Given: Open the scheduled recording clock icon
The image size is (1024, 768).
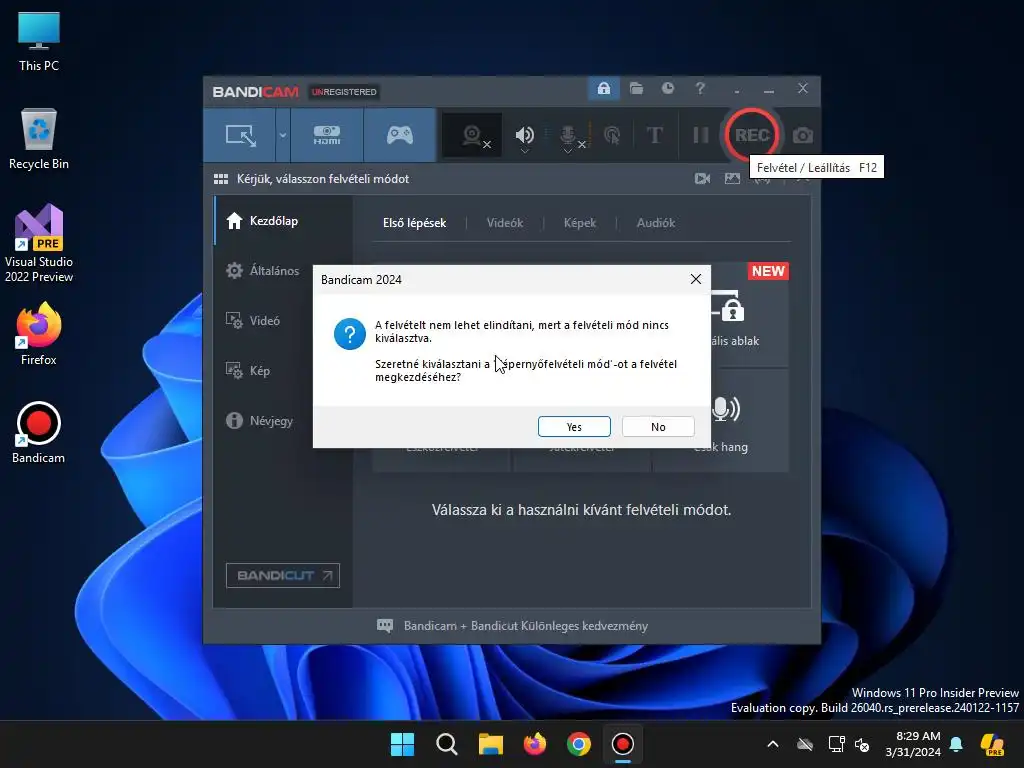Looking at the screenshot, I should click(667, 88).
